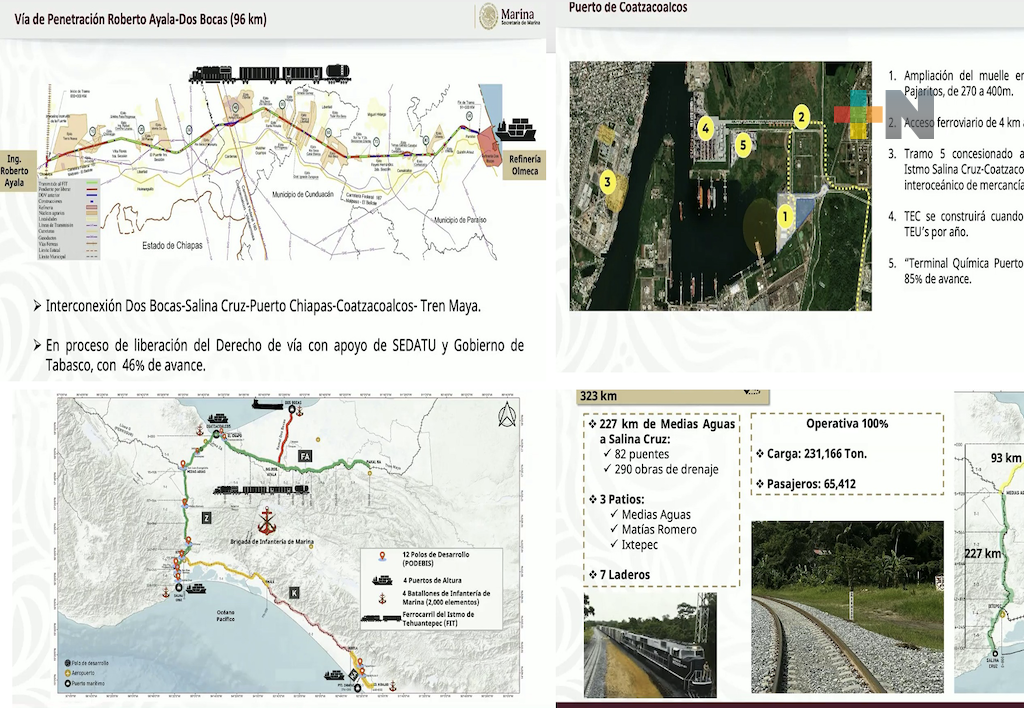Click the locomotive icon for Ferrocarril del Istmo (FIT)

point(380,618)
